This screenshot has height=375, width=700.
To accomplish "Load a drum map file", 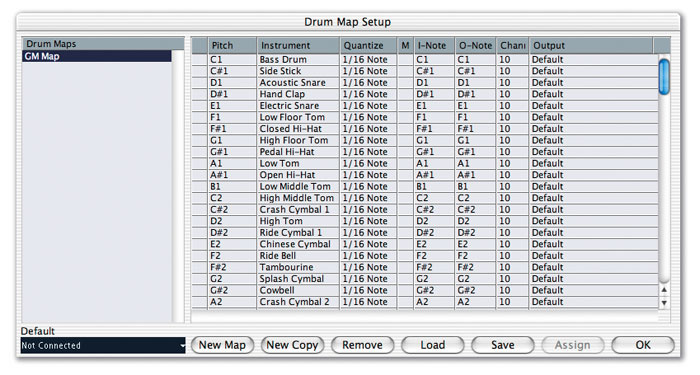I will point(433,345).
